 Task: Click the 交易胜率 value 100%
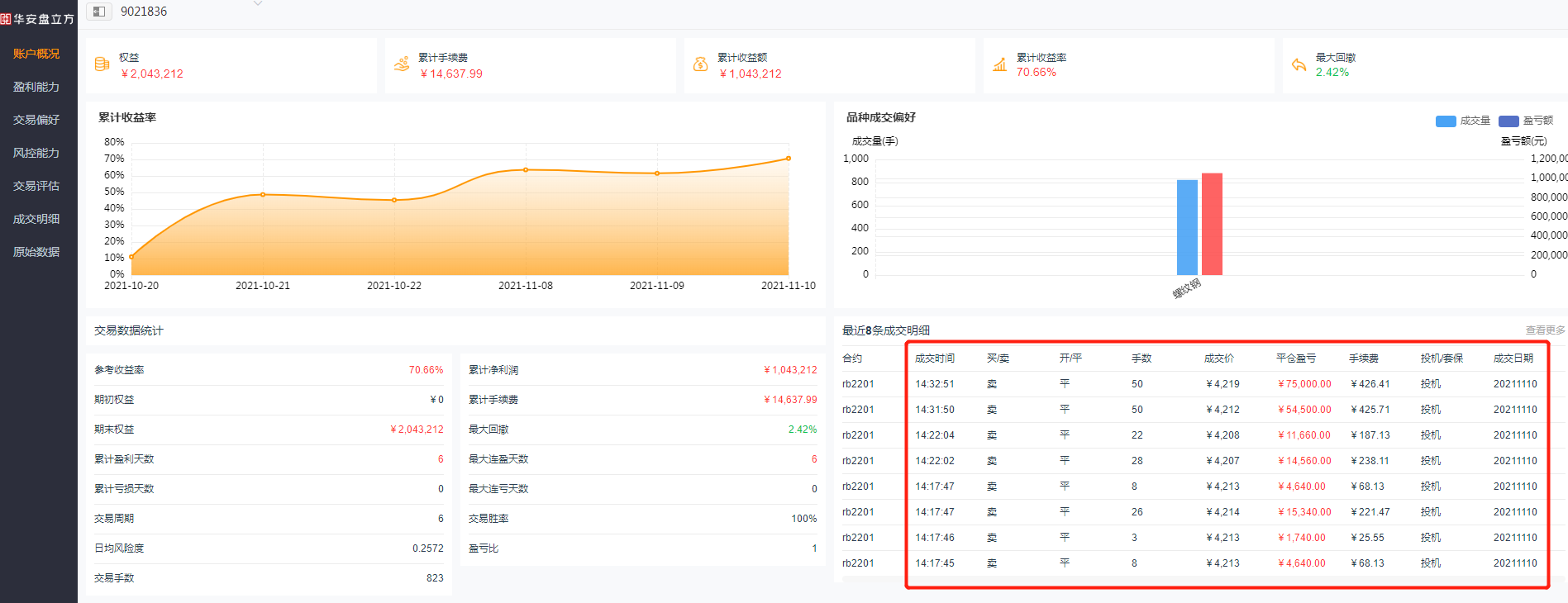804,519
